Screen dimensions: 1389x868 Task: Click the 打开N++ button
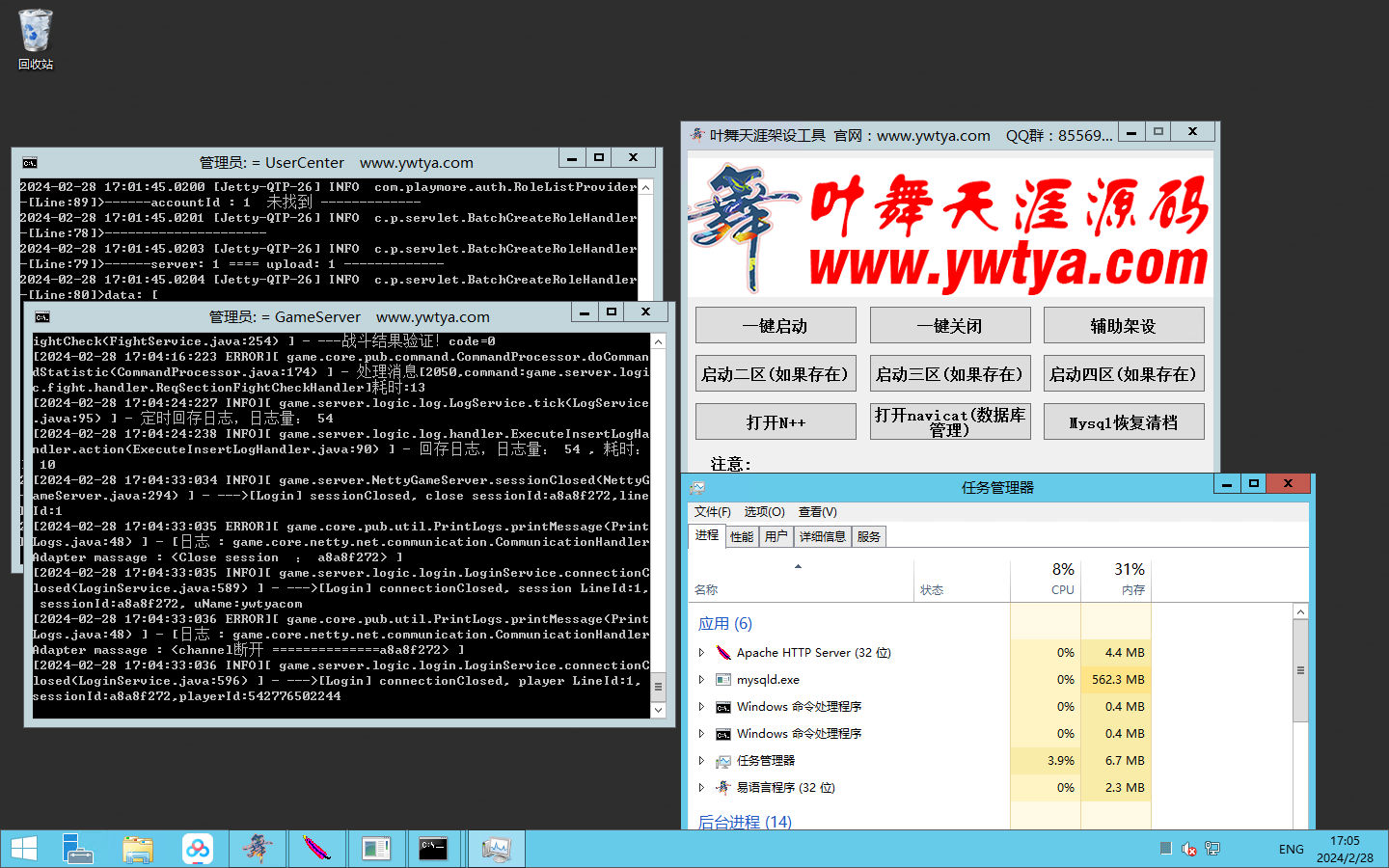pyautogui.click(x=776, y=421)
